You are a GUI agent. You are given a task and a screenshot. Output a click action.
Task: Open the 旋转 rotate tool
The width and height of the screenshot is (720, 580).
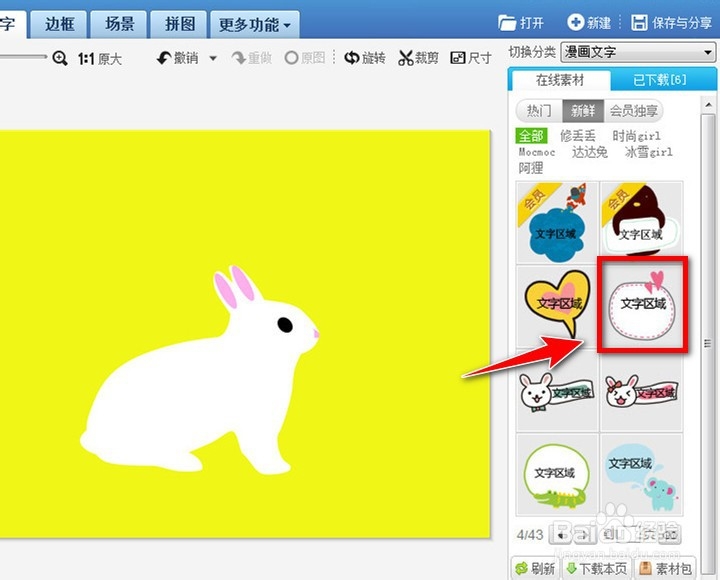tap(365, 58)
